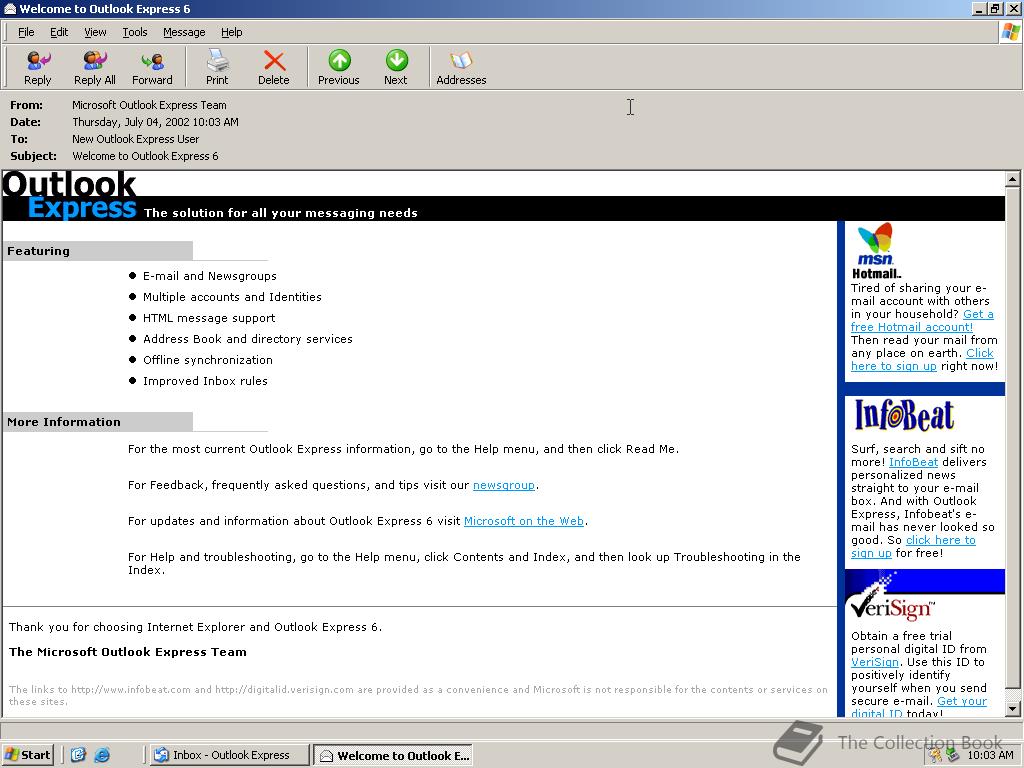
Task: Open the File menu
Action: [x=26, y=32]
